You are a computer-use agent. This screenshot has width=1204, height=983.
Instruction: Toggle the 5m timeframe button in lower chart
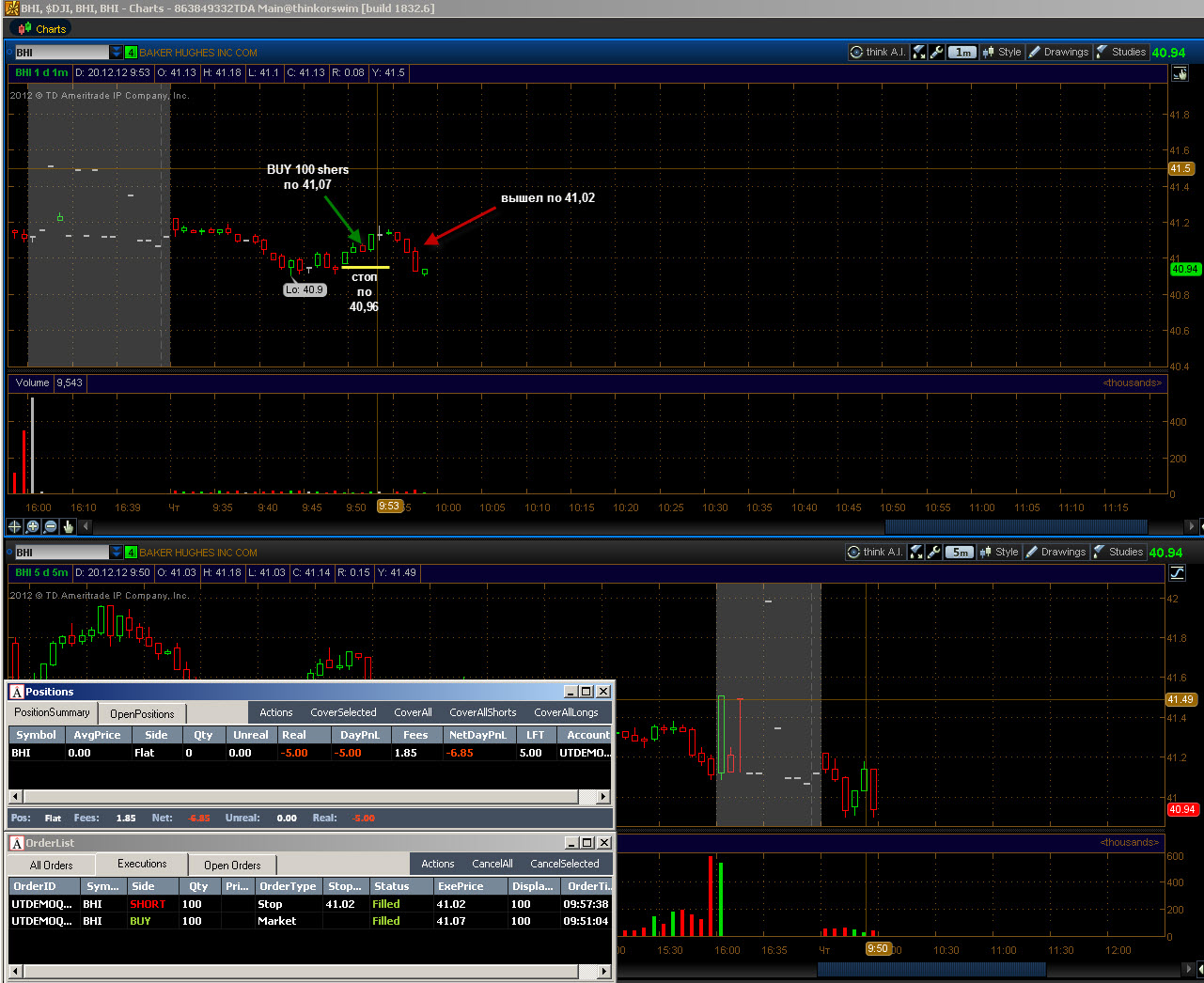click(x=960, y=553)
